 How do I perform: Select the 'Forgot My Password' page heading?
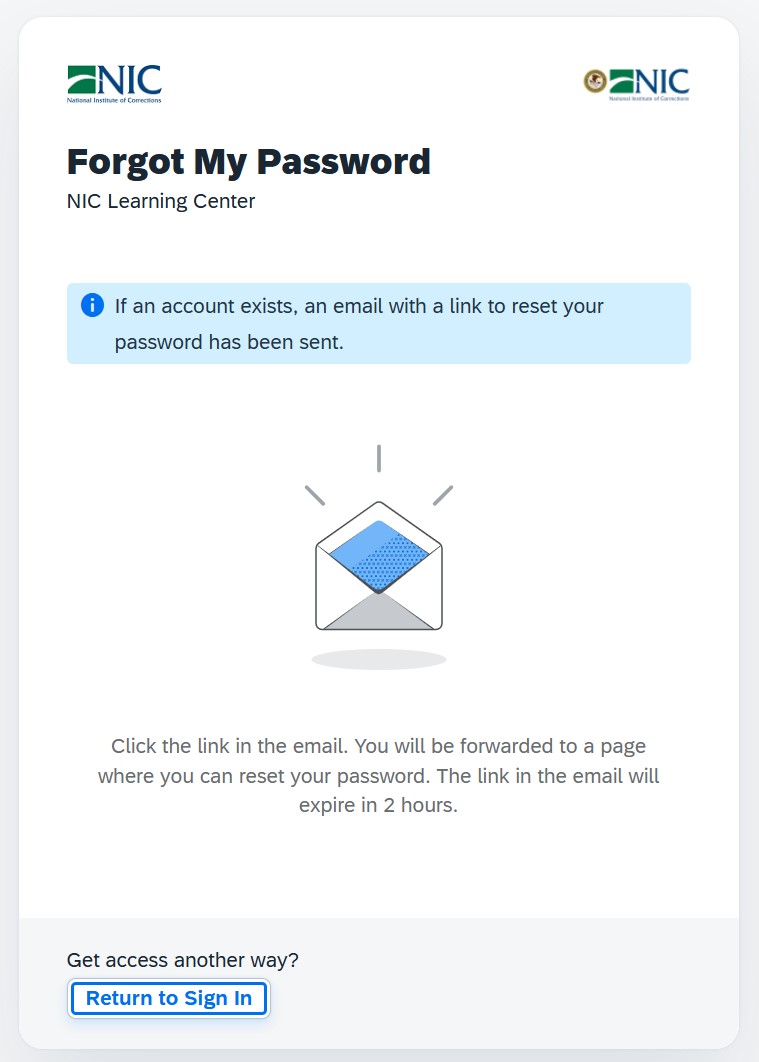tap(247, 161)
